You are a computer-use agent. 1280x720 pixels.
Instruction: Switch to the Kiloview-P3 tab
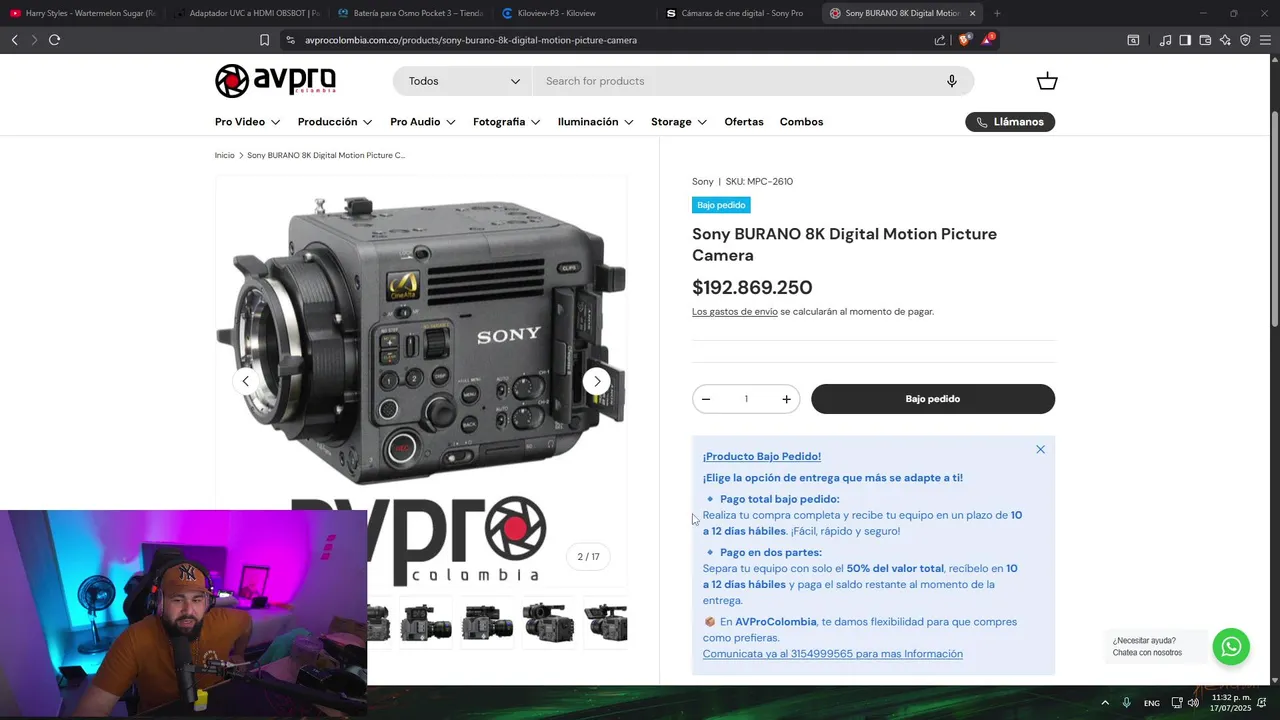tap(575, 13)
